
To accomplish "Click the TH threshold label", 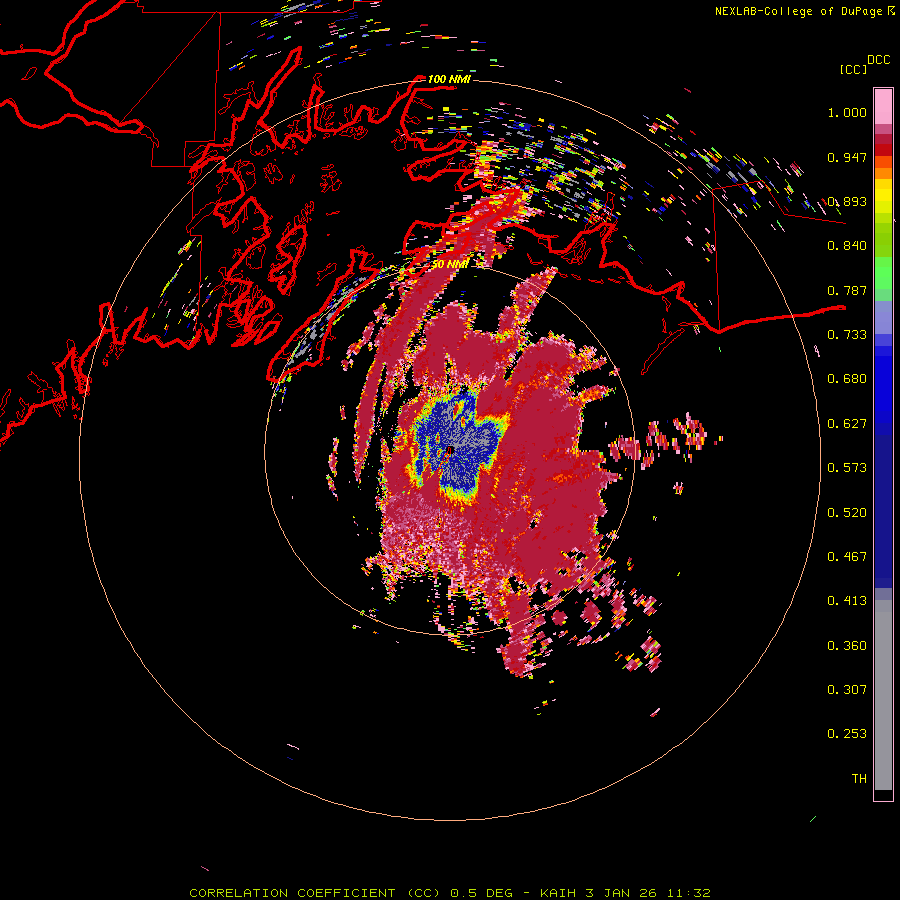I will [859, 779].
